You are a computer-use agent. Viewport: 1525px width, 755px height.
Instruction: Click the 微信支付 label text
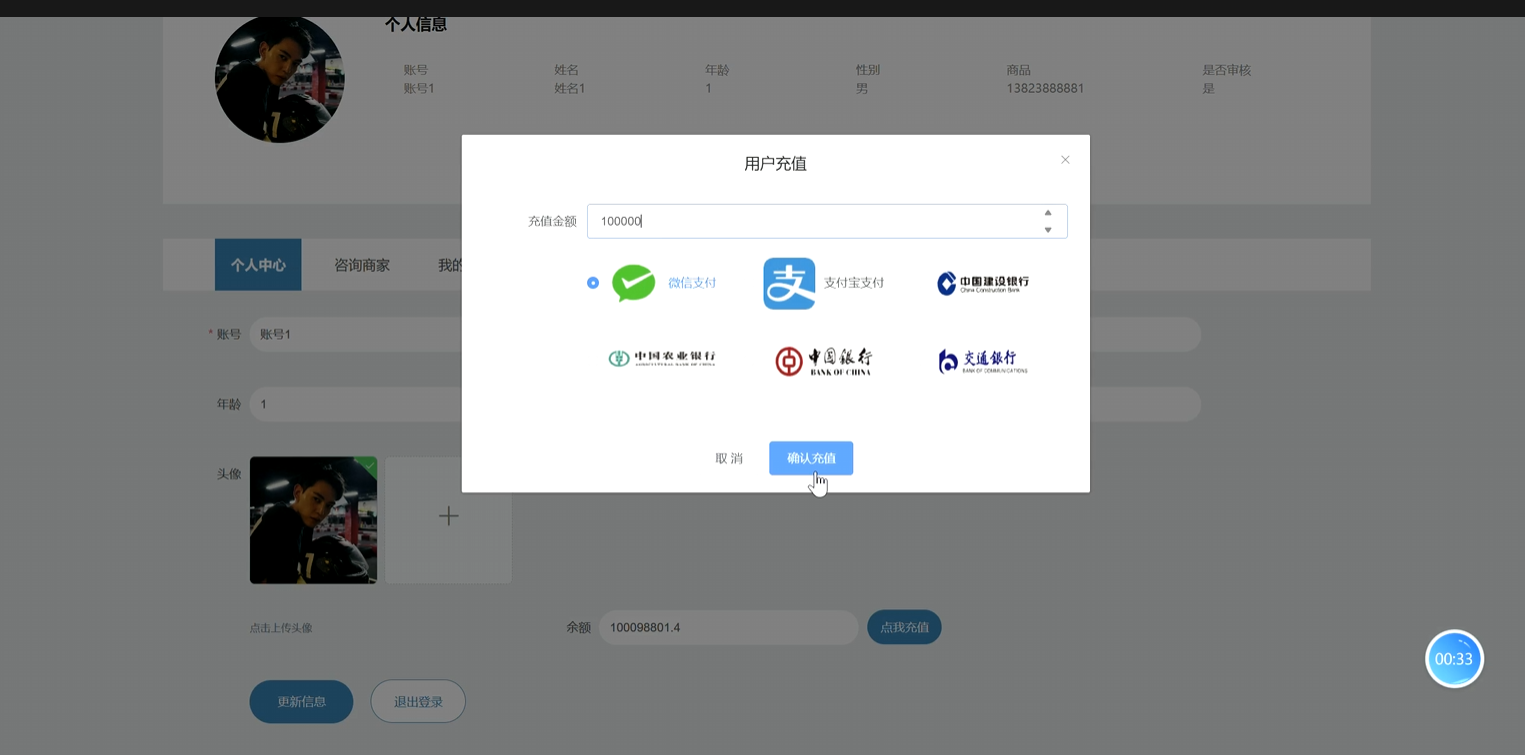click(692, 283)
